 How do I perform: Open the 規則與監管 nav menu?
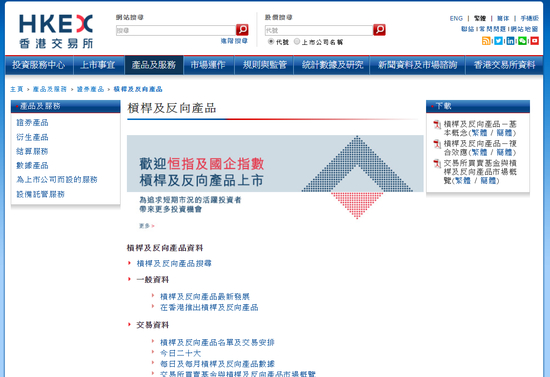tap(265, 65)
